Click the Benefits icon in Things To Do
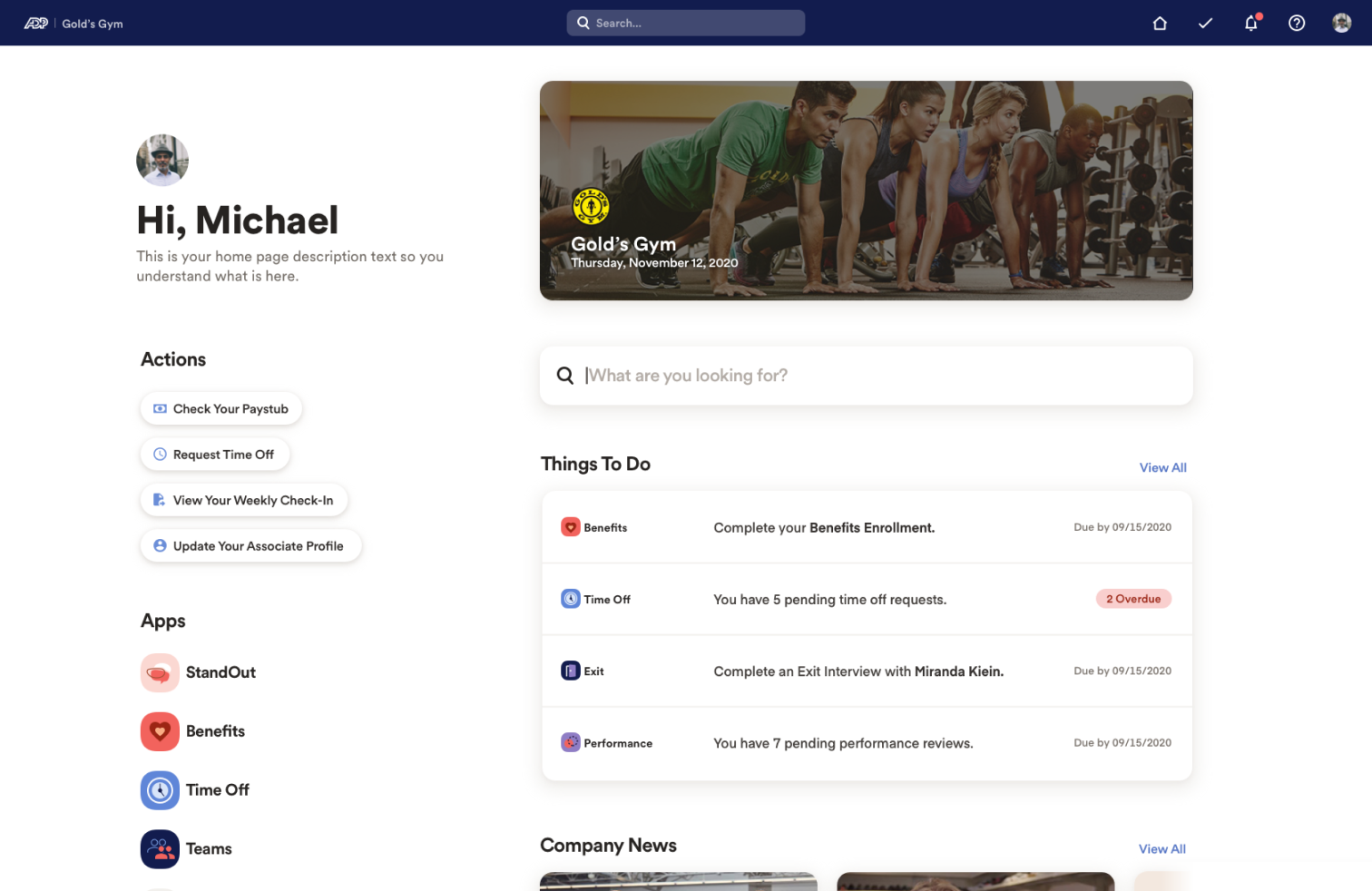This screenshot has width=1372, height=891. 571,527
